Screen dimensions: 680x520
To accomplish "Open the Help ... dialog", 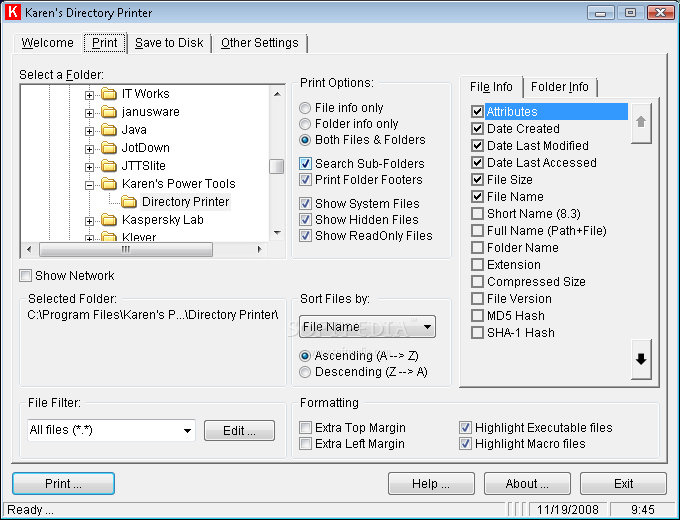I will point(431,484).
